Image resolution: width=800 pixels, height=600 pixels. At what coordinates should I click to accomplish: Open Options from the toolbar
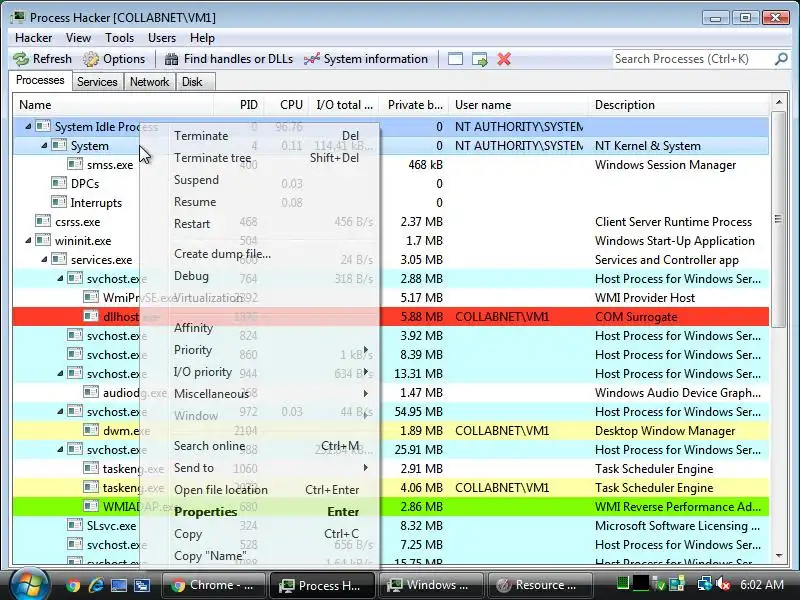114,59
